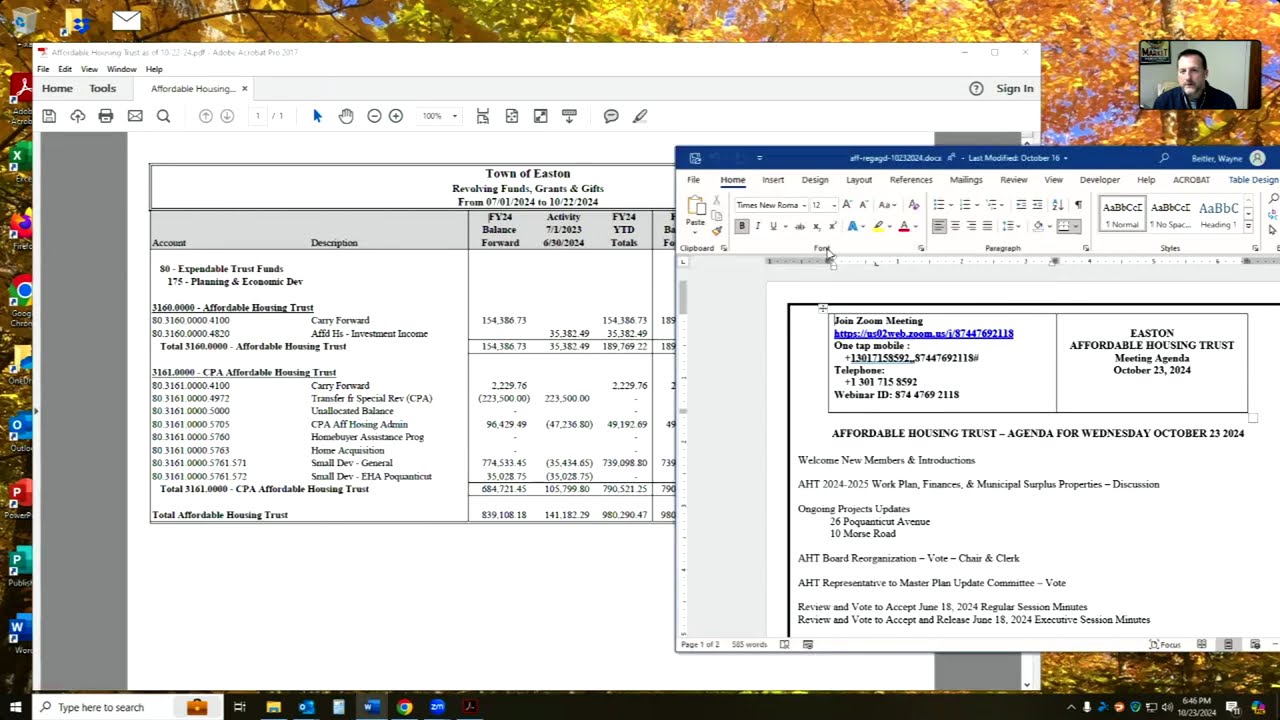The image size is (1280, 720).
Task: Choose the Acrobat selection arrow tool
Action: coord(317,116)
